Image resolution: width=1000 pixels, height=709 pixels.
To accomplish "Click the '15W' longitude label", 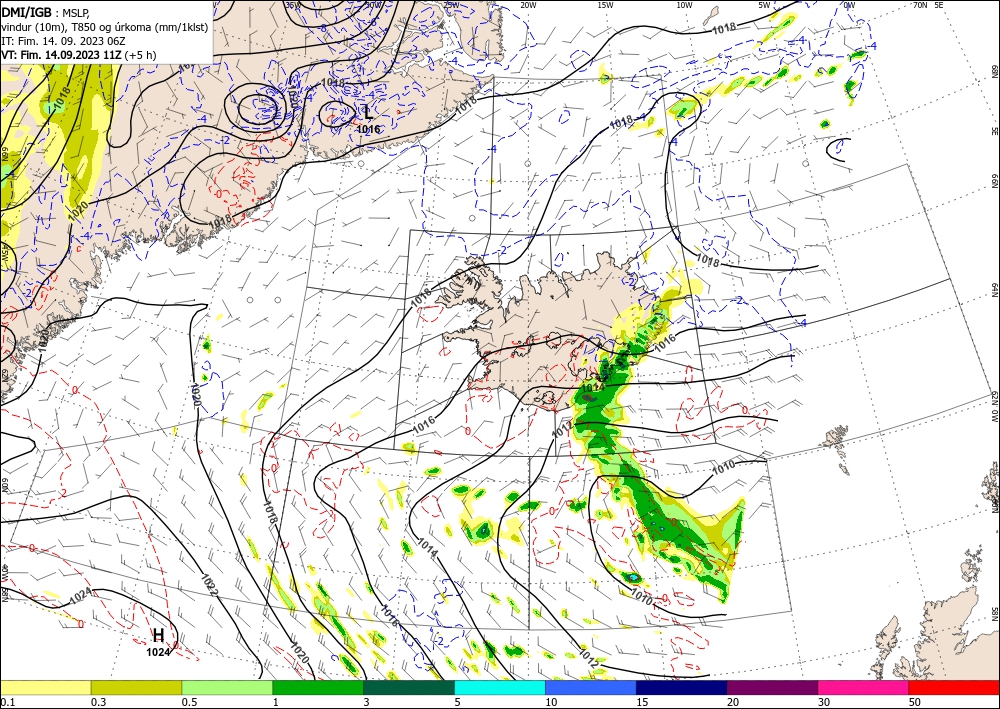I will pos(605,5).
